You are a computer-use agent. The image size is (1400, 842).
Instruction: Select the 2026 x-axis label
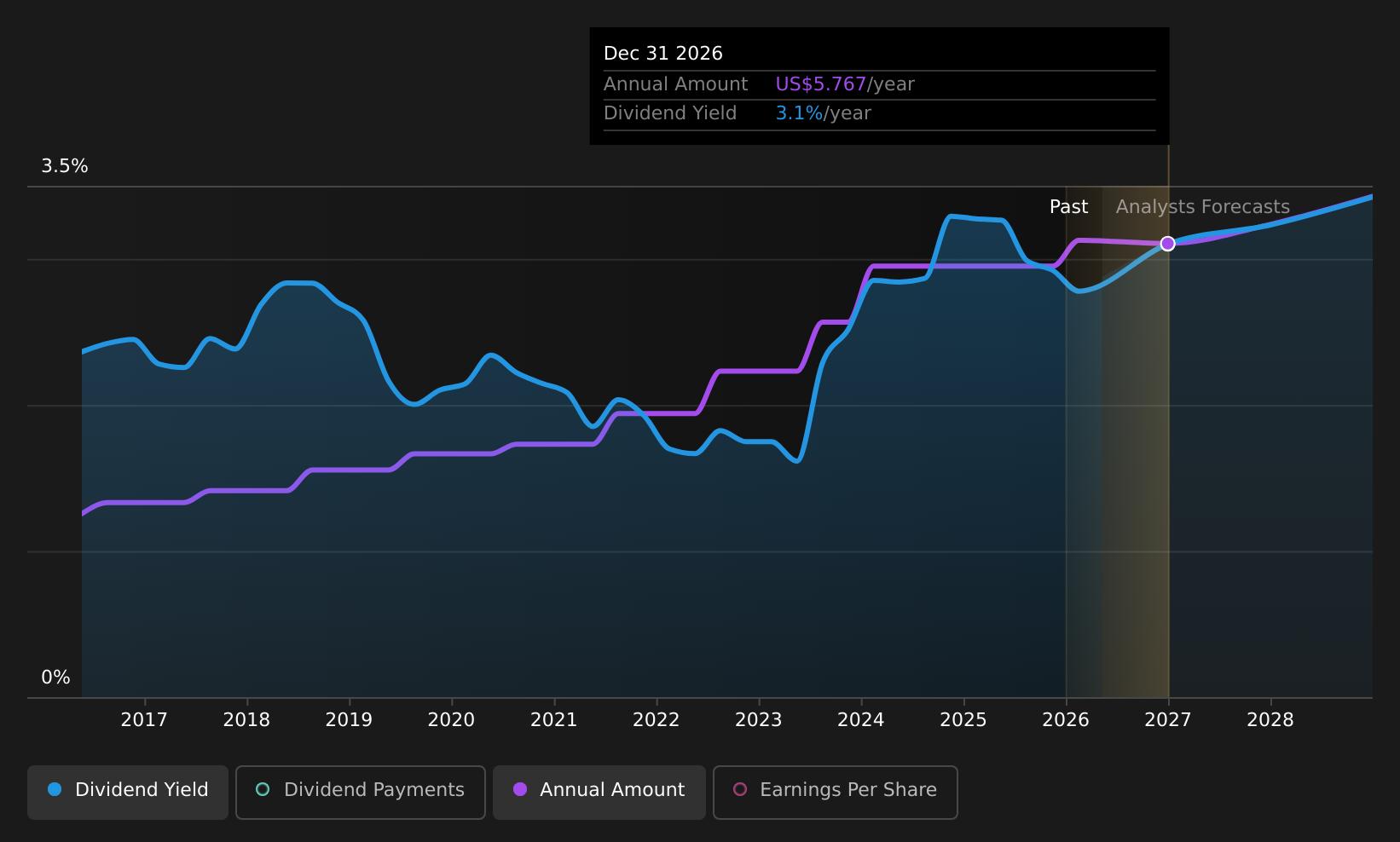click(1065, 720)
